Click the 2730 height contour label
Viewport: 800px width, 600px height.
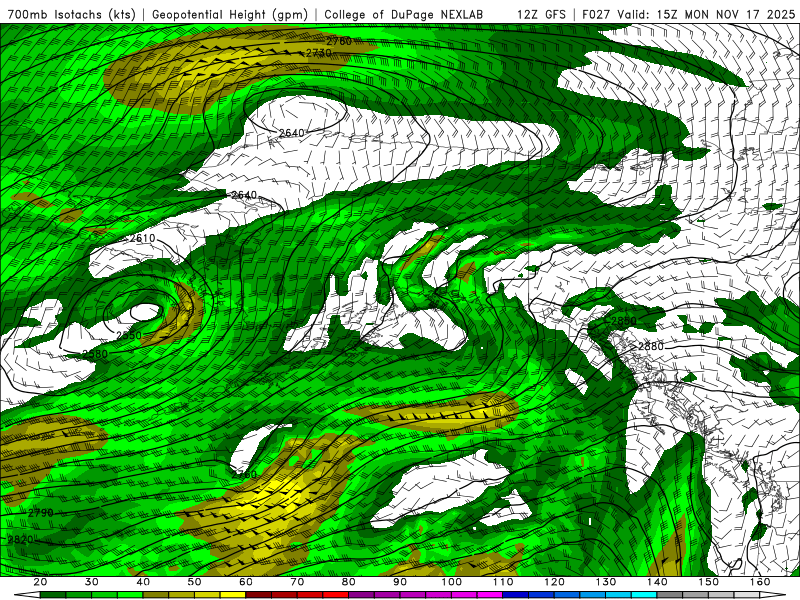(x=319, y=53)
